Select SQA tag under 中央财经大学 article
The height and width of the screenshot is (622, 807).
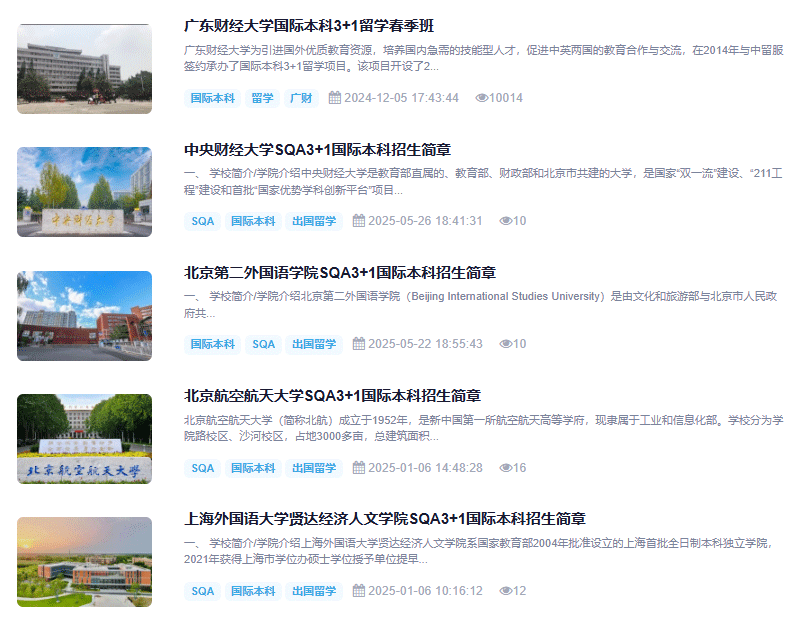point(203,221)
